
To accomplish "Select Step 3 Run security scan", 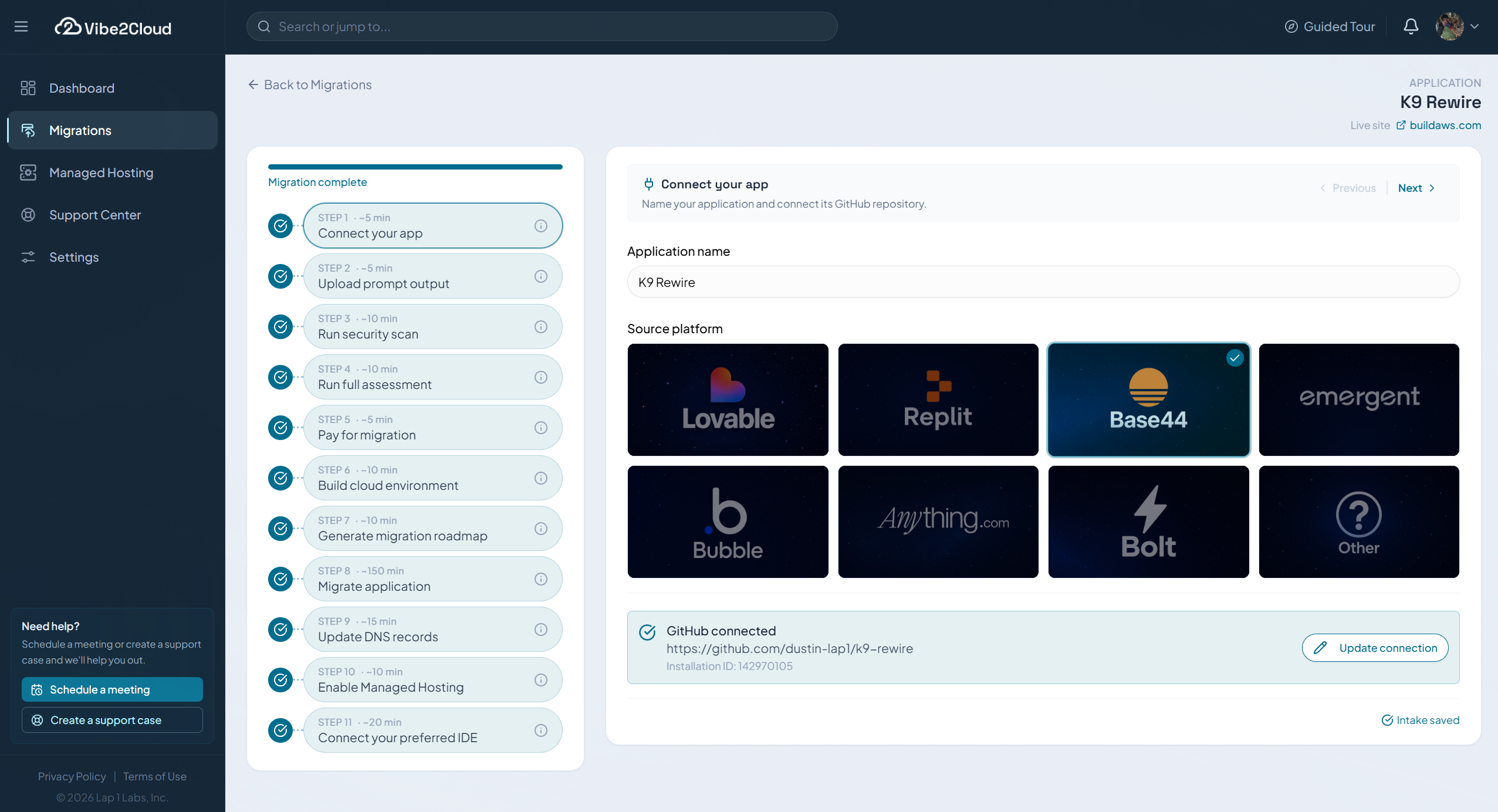I will 432,327.
